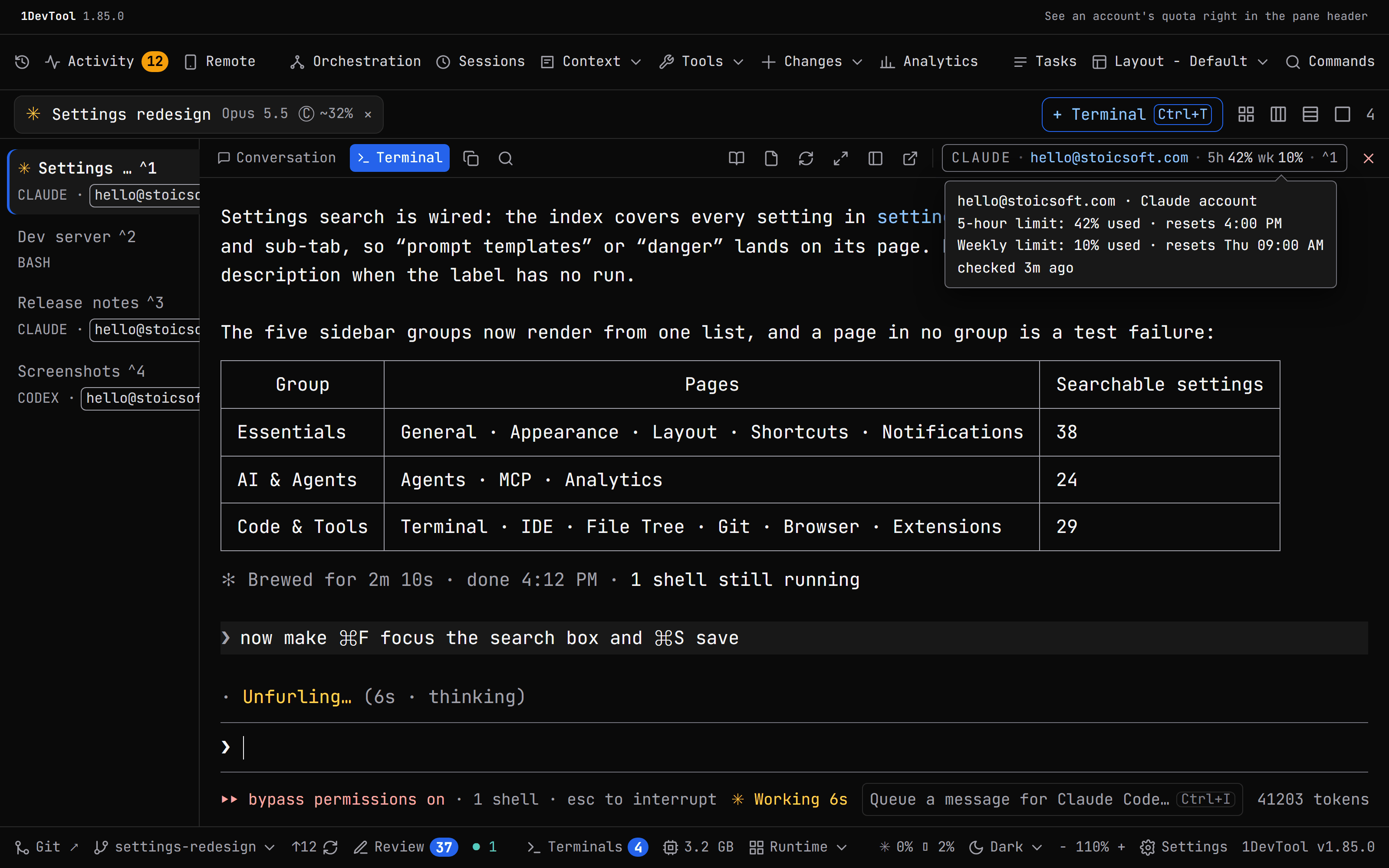Click the refresh icon in pane header

click(x=806, y=158)
